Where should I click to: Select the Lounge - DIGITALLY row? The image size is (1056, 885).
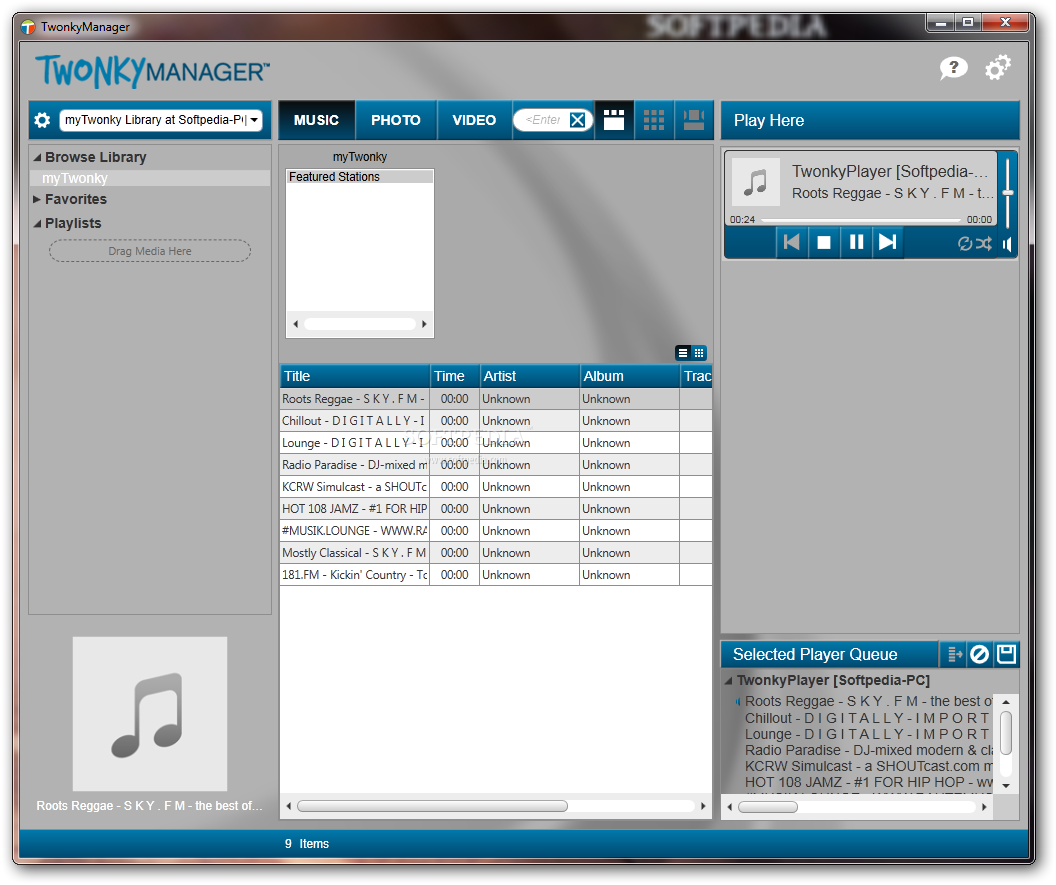496,442
